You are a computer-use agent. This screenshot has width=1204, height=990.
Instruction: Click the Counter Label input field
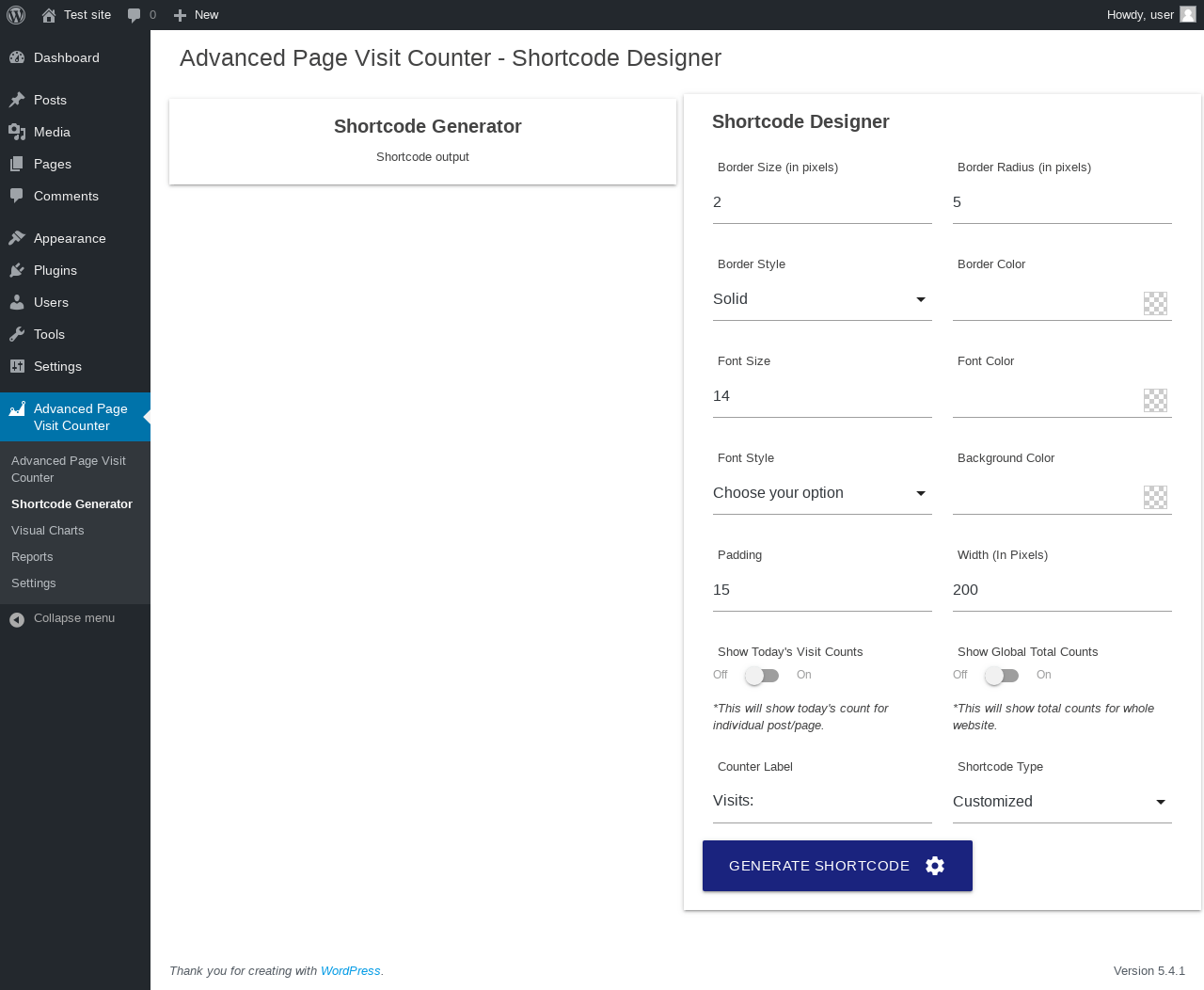click(x=821, y=801)
